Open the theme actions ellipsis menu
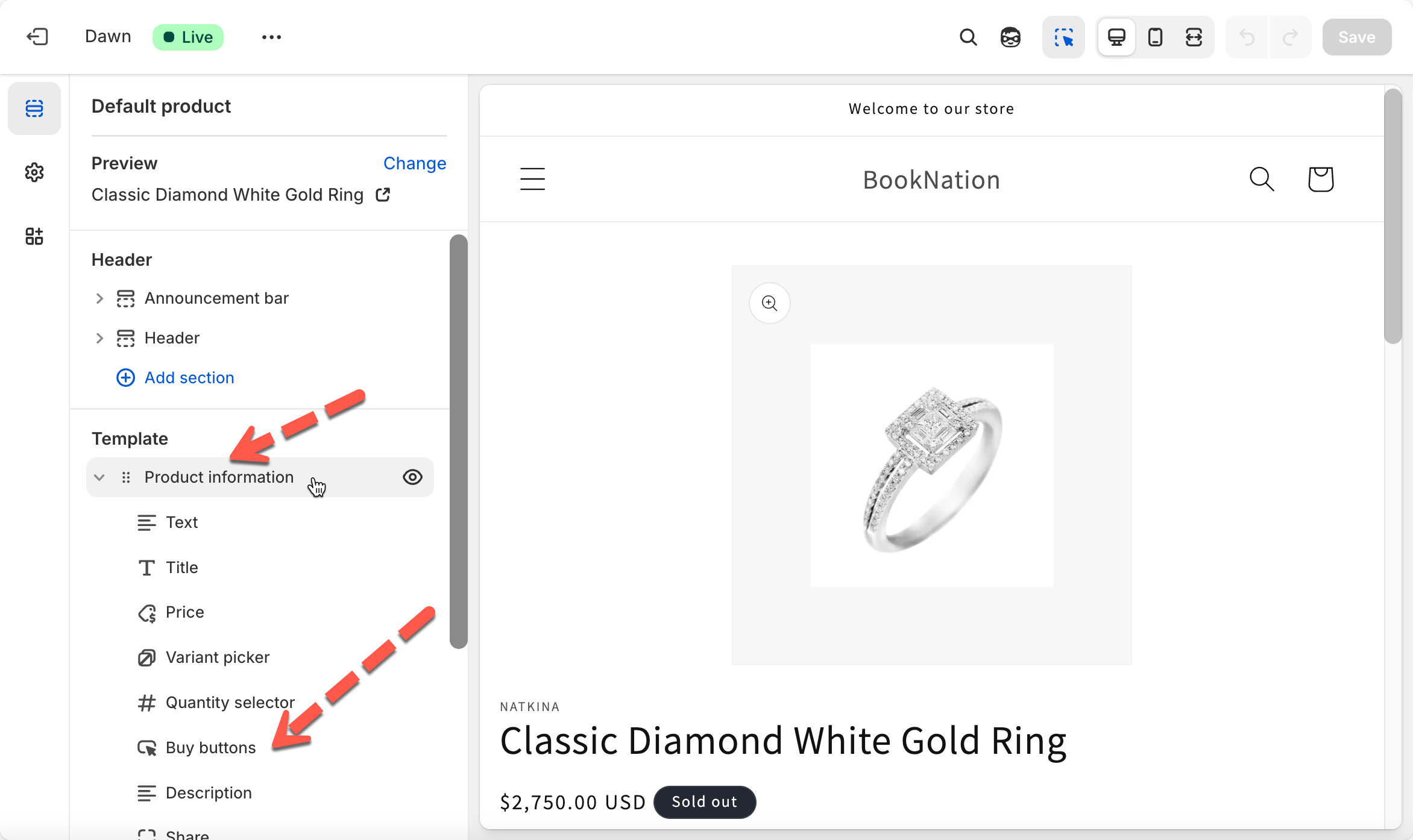Viewport: 1413px width, 840px height. [271, 37]
